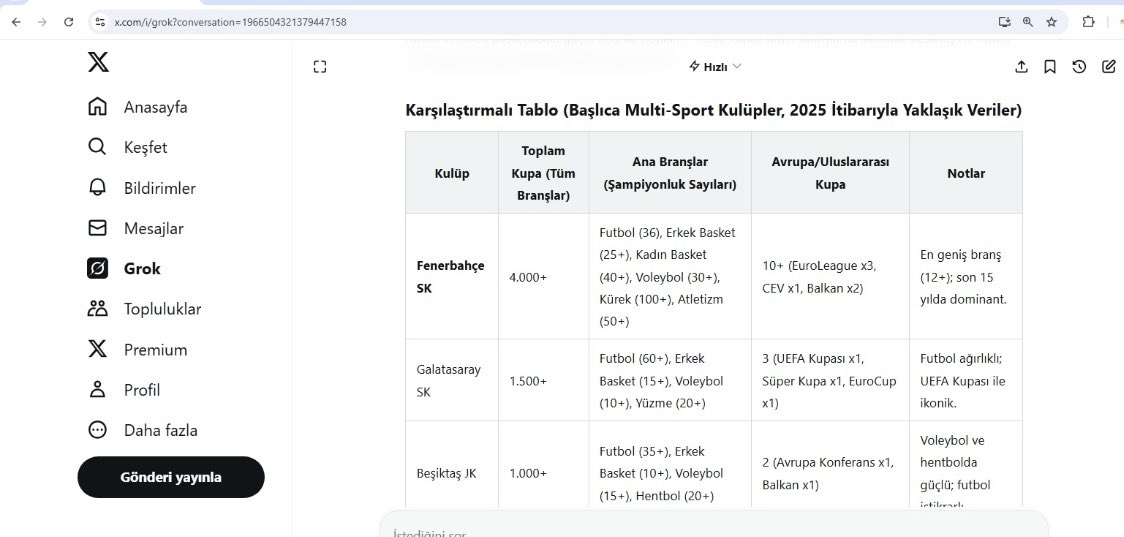Click the Futbol (60+) branches cell
Screen dimensions: 1124x537
tap(670, 381)
